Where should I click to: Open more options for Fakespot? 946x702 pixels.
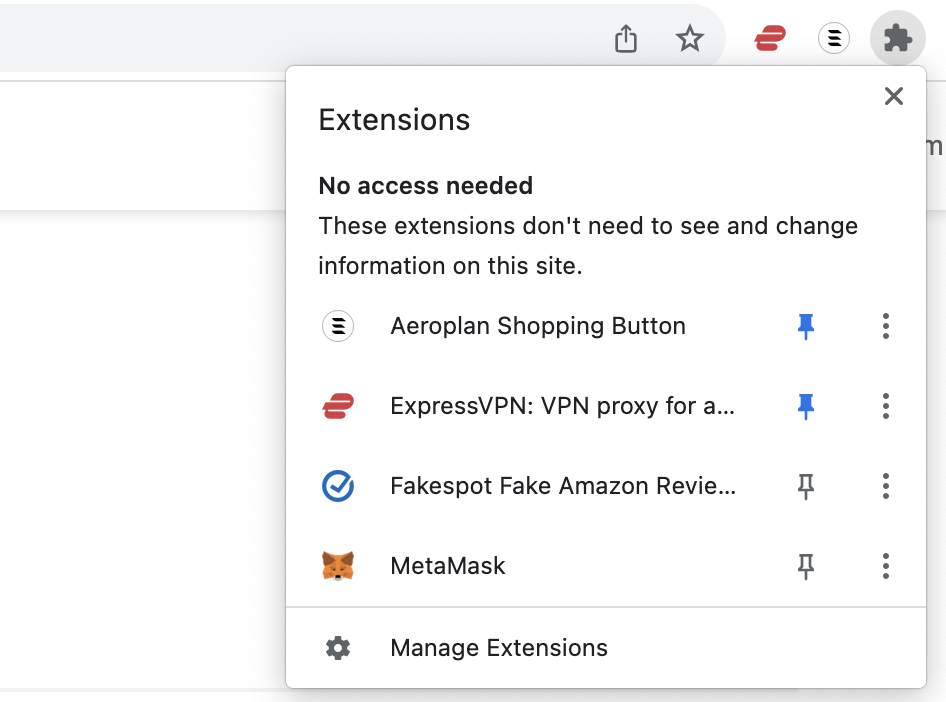[886, 486]
